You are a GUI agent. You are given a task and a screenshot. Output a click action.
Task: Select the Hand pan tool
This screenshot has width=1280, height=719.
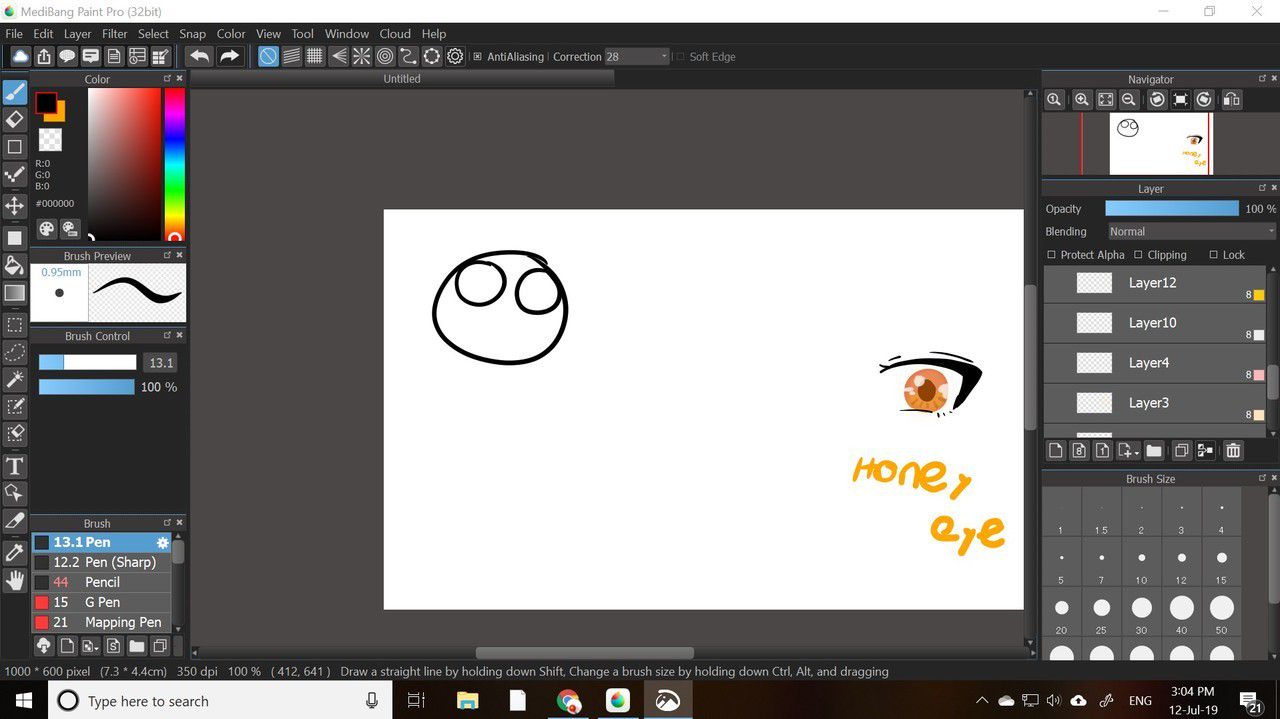(15, 580)
